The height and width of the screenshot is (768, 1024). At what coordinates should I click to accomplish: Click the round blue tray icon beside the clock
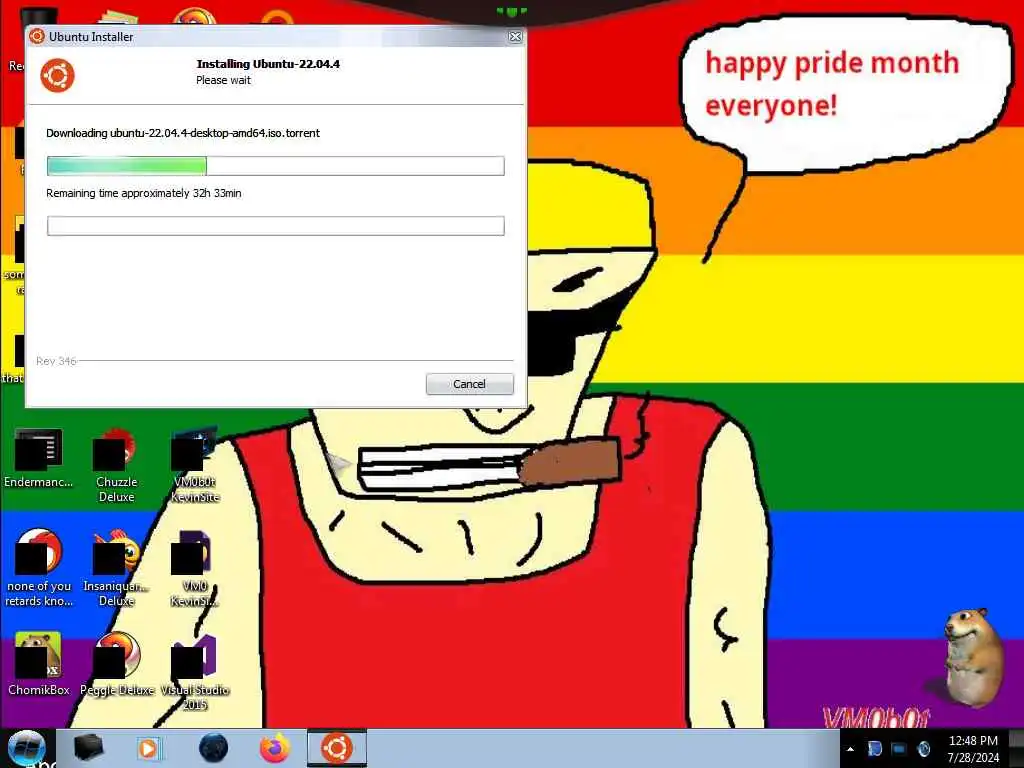[x=923, y=749]
